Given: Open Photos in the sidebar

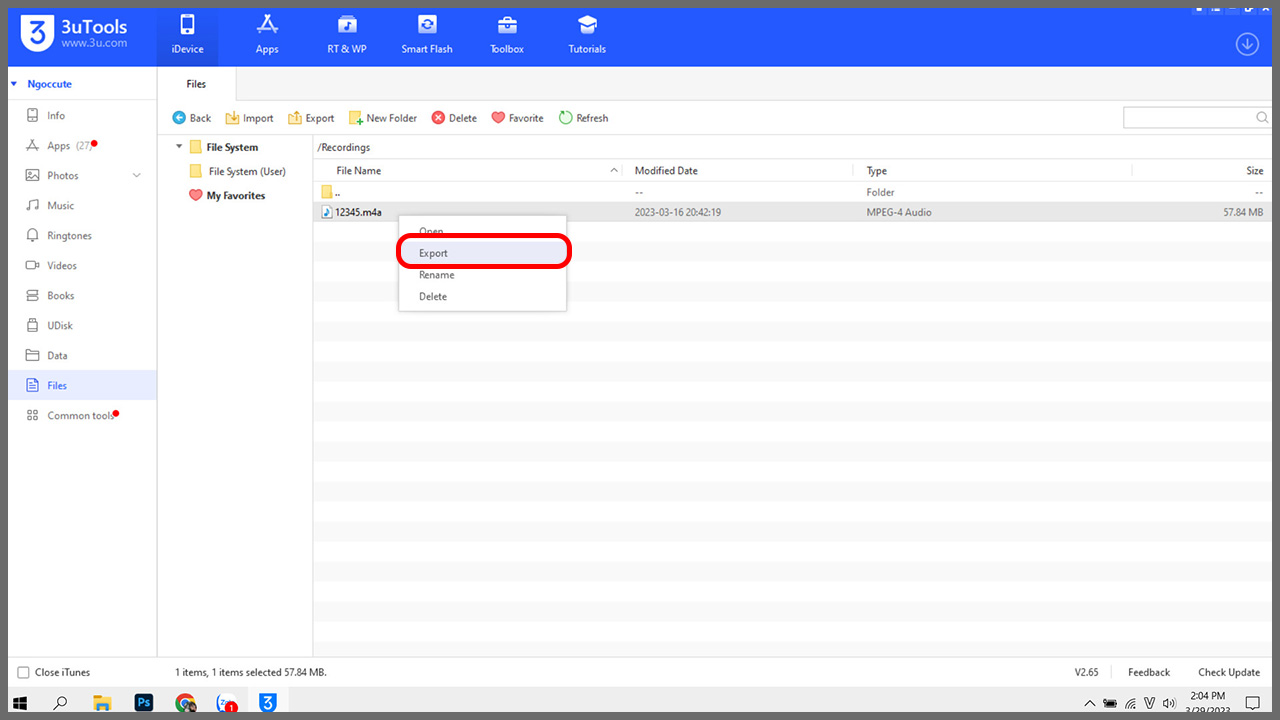Looking at the screenshot, I should 62,176.
